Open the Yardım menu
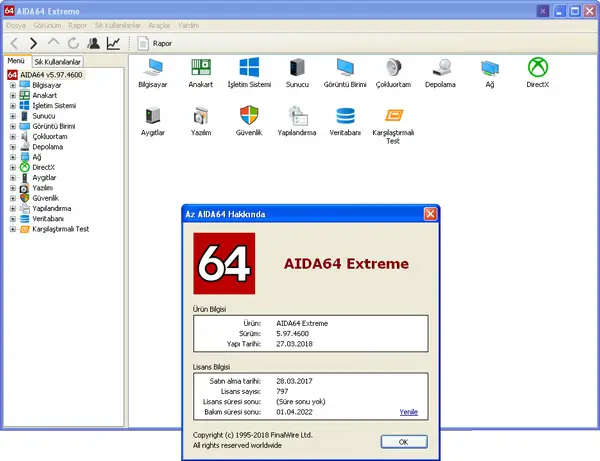 click(188, 24)
